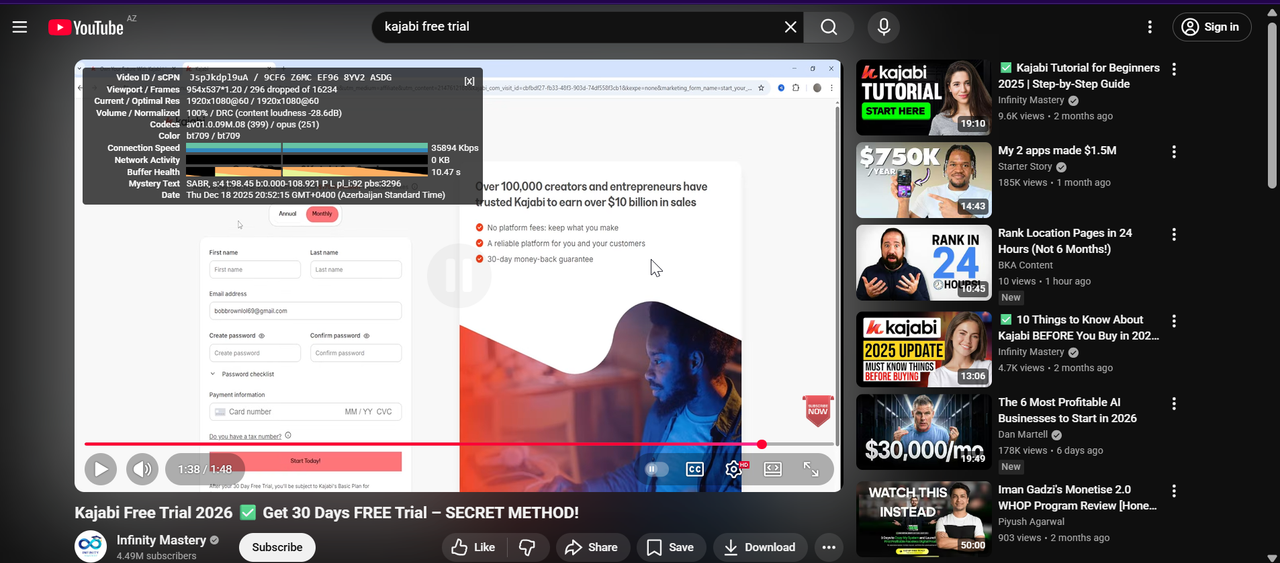Enter full screen mode
Viewport: 1280px width, 563px height.
(x=811, y=468)
